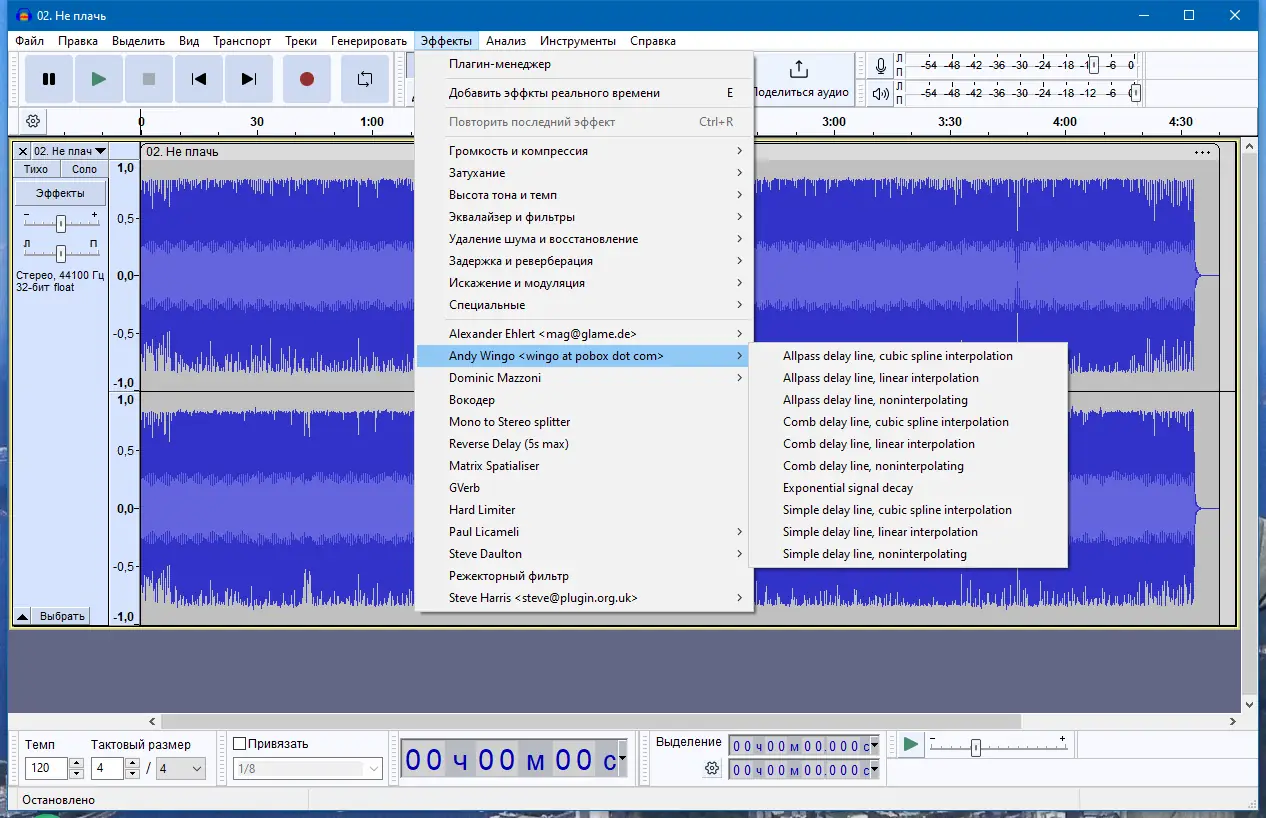This screenshot has height=818, width=1266.
Task: Choose Allpass delay line, cubic spline interpolation
Action: [x=908, y=356]
